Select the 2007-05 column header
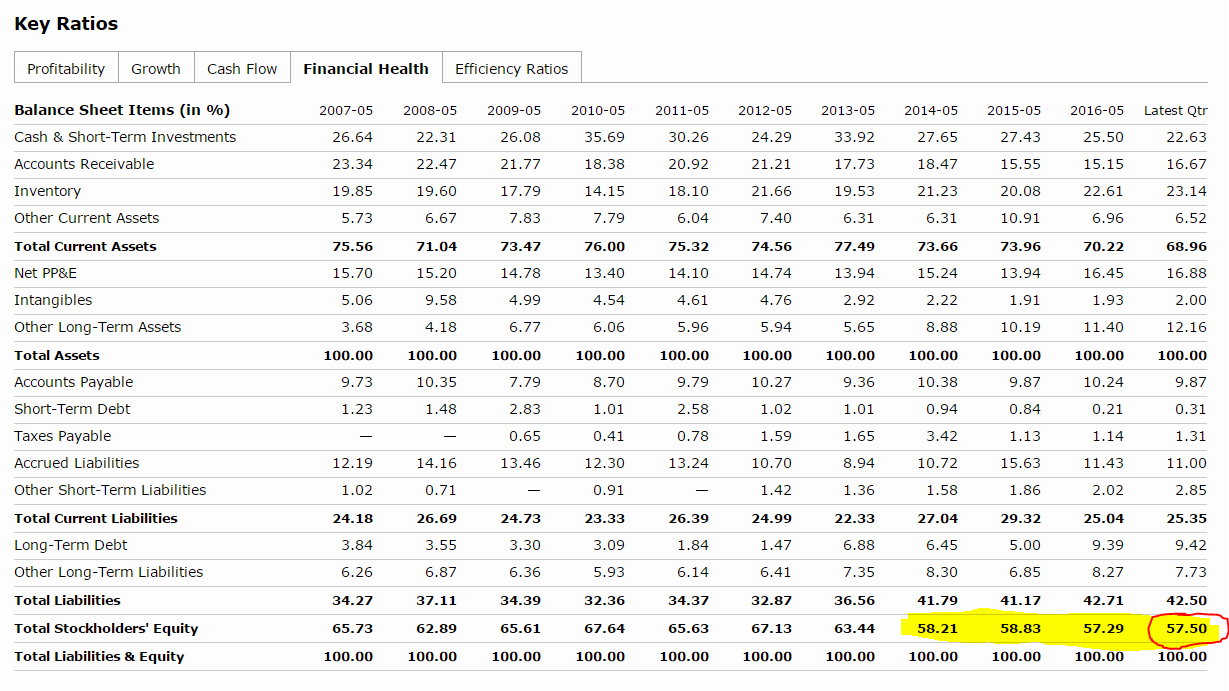The height and width of the screenshot is (691, 1229). [x=346, y=110]
